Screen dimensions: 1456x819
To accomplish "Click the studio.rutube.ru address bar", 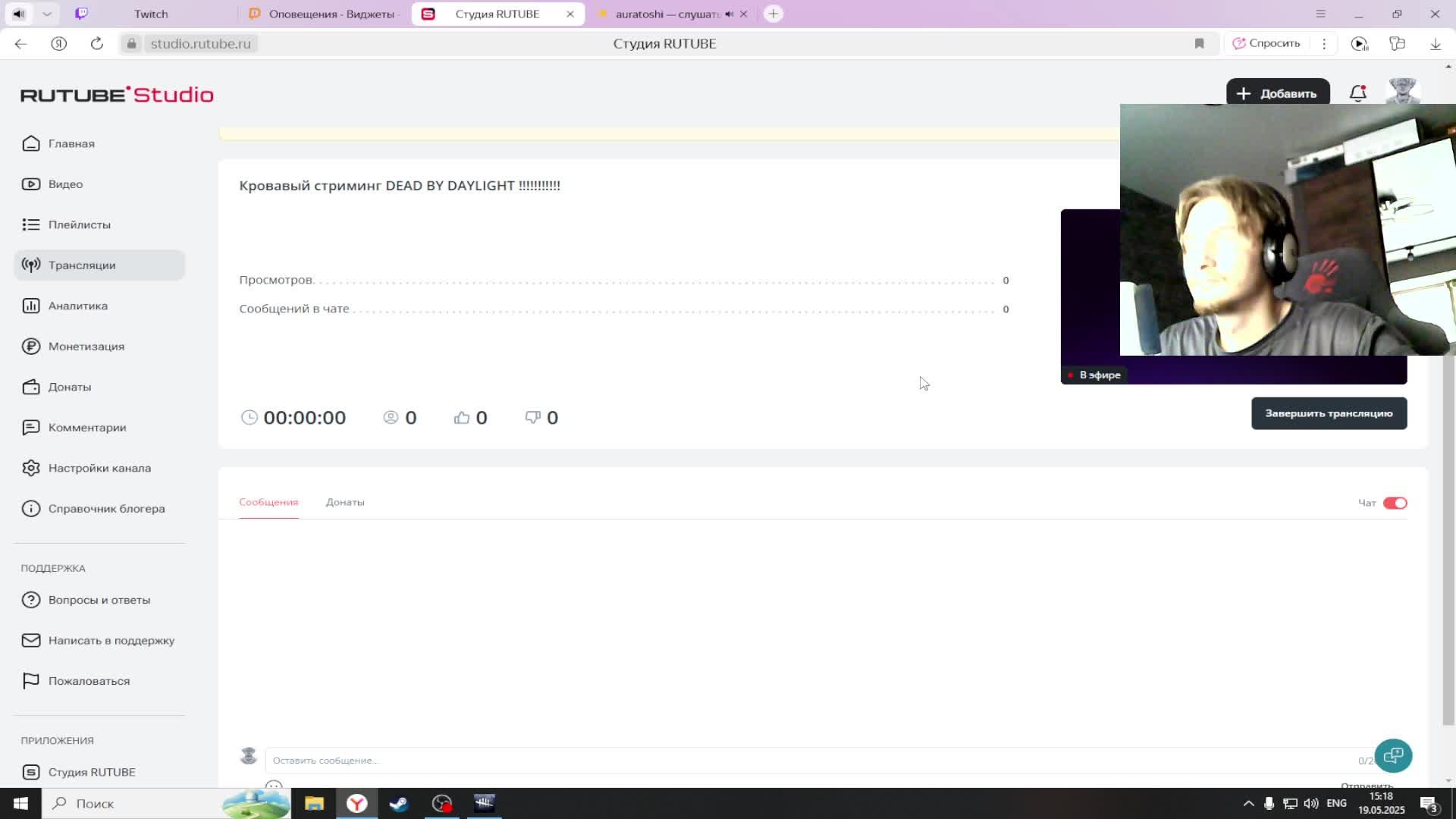I will click(200, 43).
